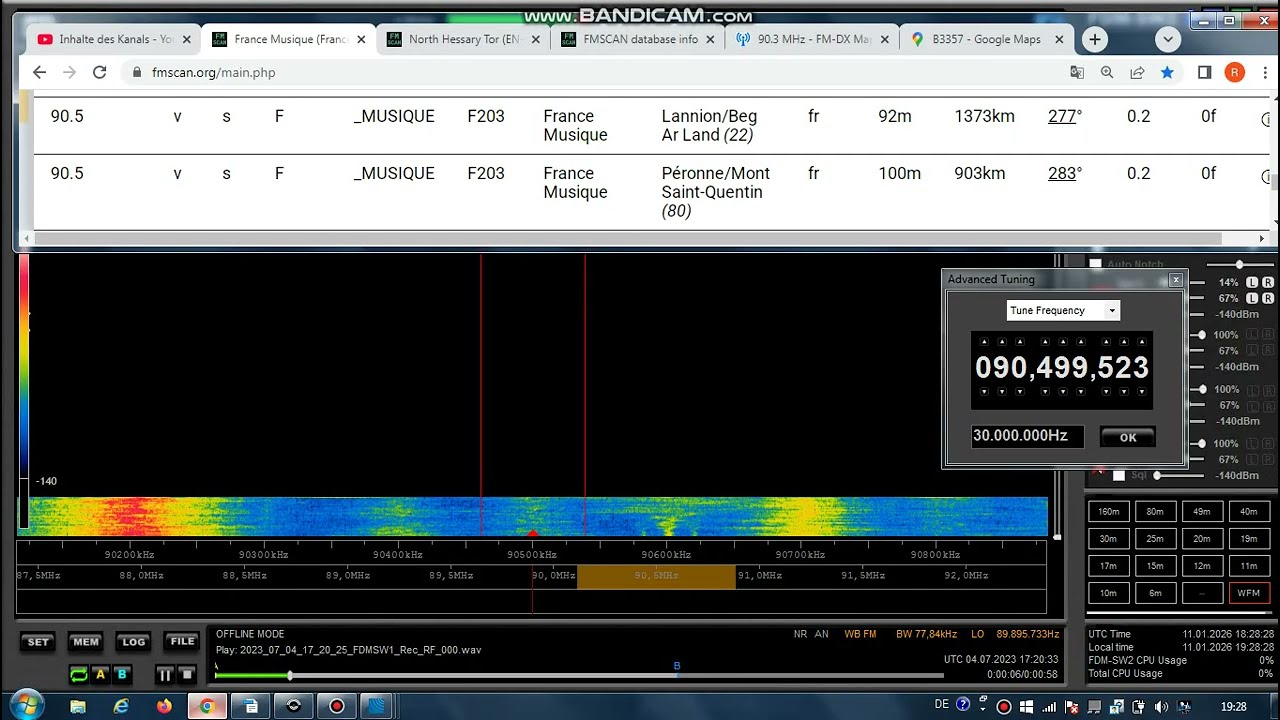Toggle the Auto Notch checkbox
The image size is (1280, 720).
pos(1095,264)
